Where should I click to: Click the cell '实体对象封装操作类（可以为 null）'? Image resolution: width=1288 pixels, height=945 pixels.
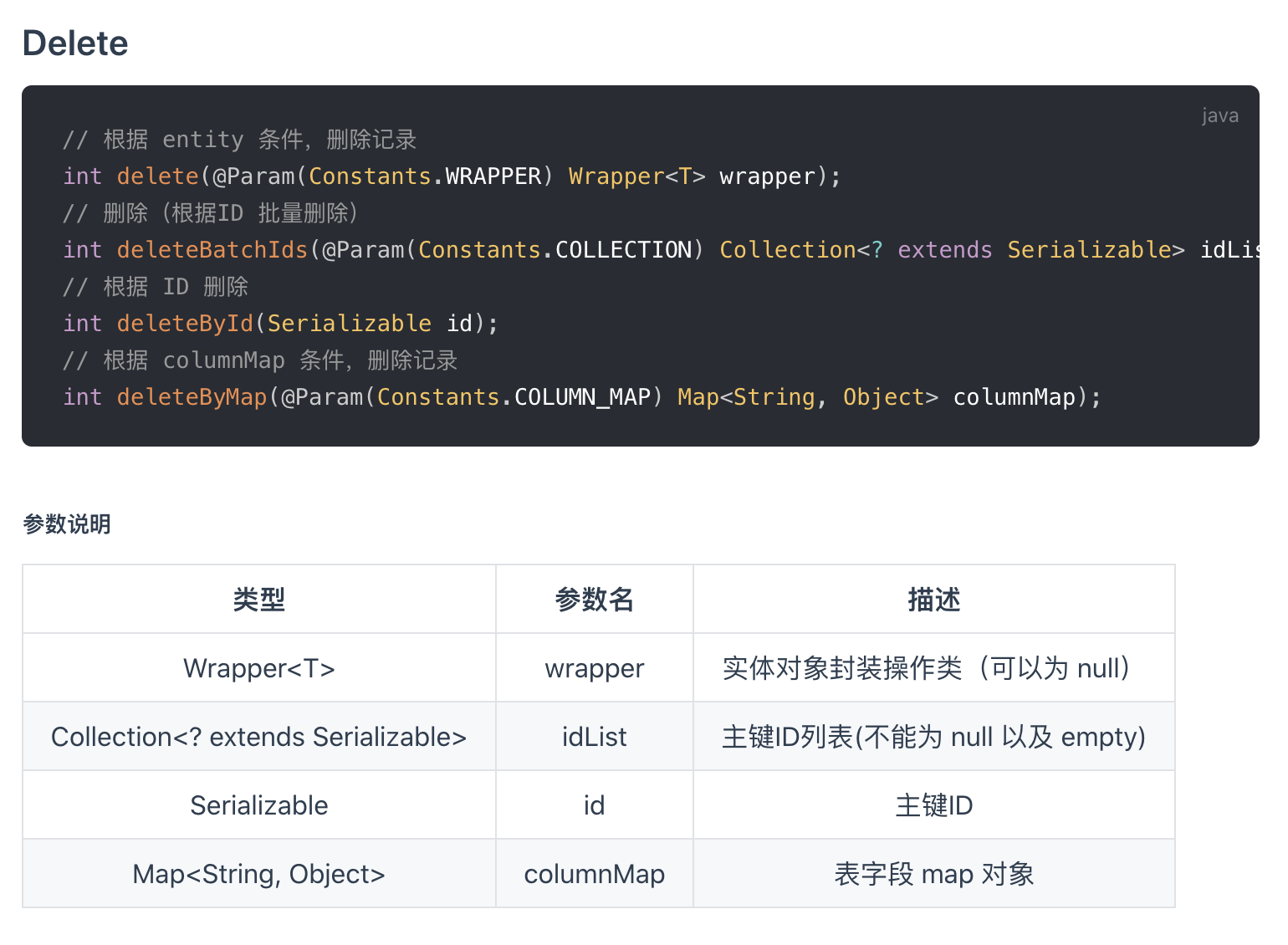click(934, 668)
